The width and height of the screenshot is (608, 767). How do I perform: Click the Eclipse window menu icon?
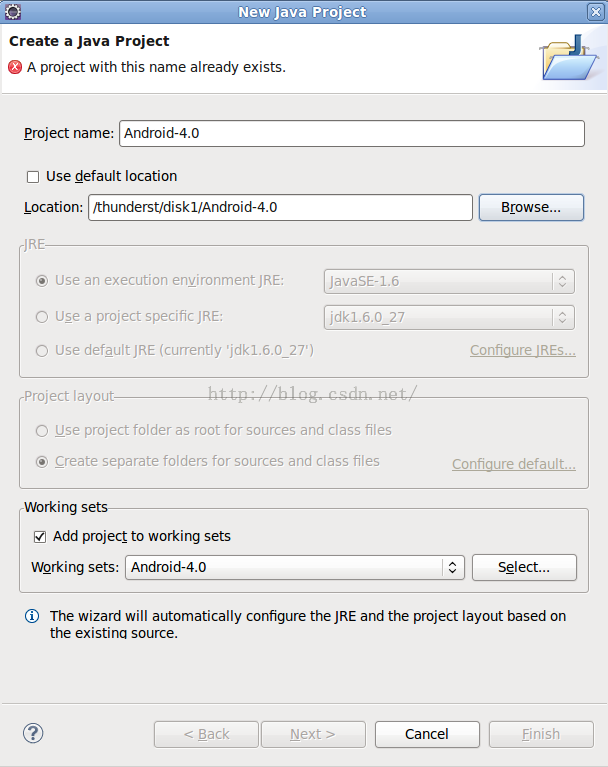click(x=13, y=12)
